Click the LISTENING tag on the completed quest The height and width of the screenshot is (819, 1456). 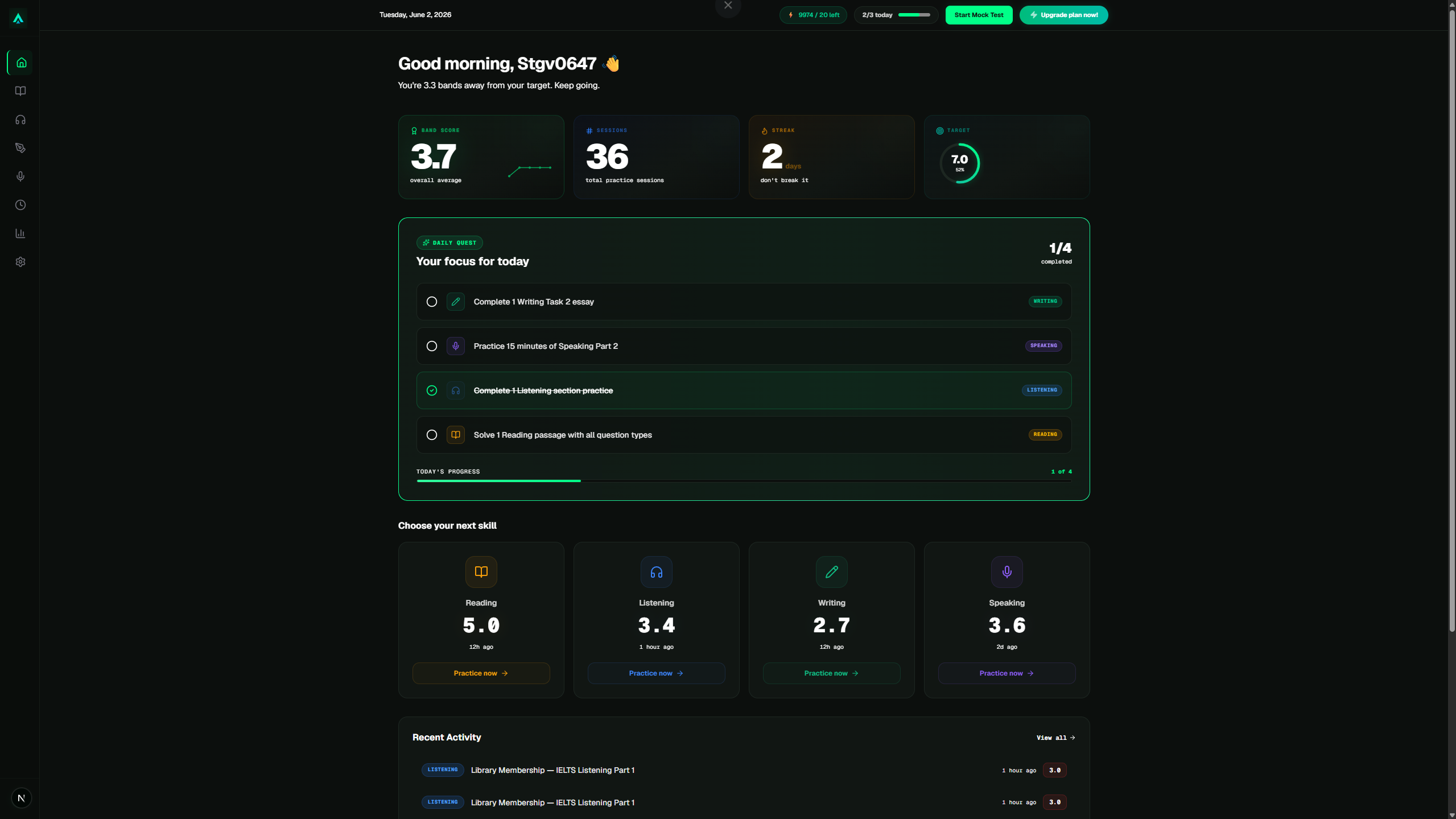click(1042, 390)
